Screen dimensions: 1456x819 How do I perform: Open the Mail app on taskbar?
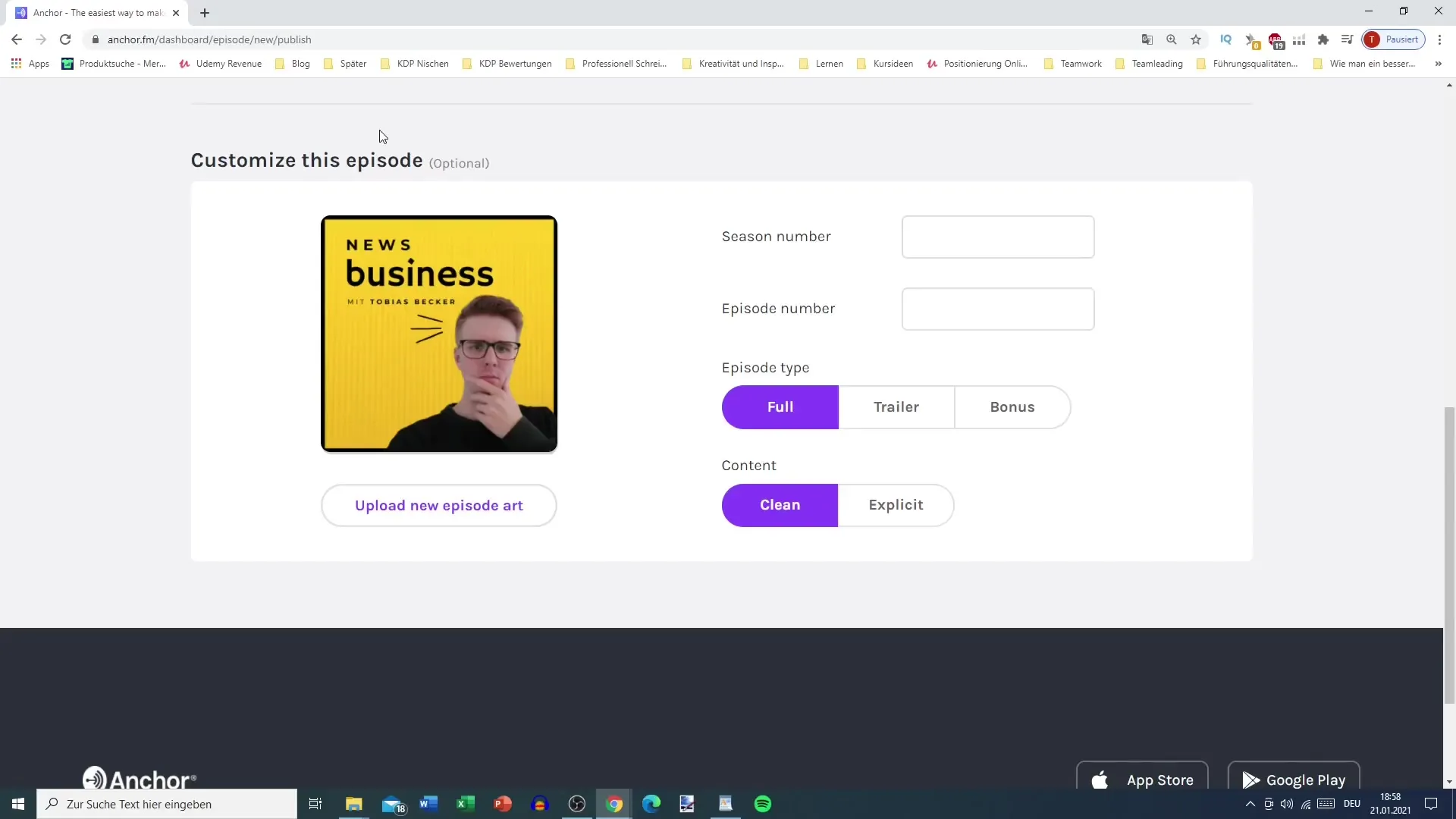pyautogui.click(x=392, y=804)
